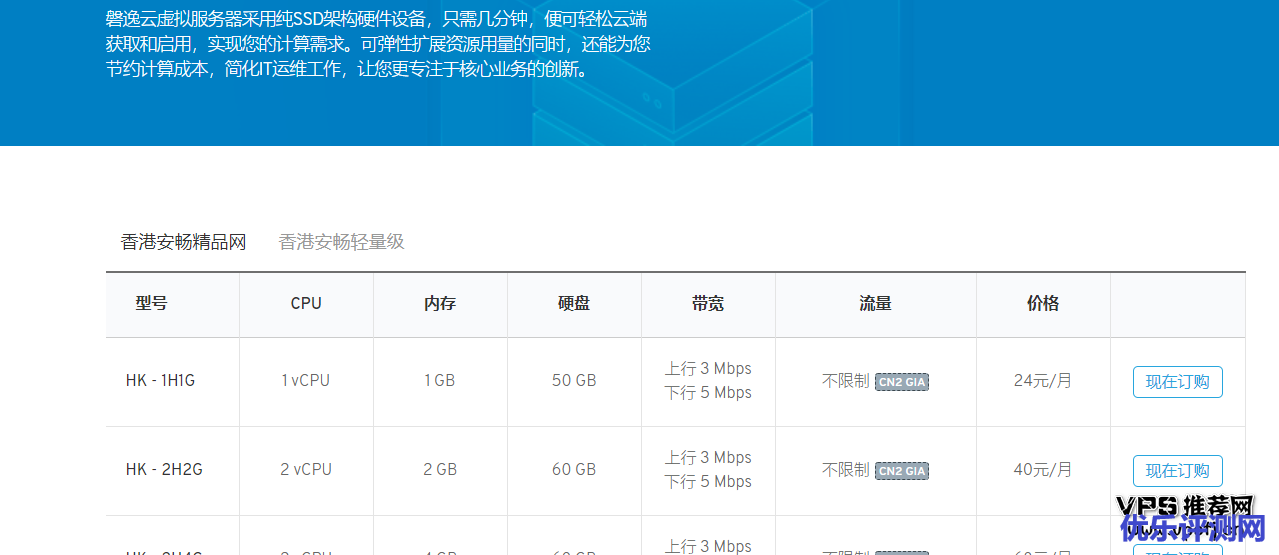Click the 内存 column header

coord(440,304)
